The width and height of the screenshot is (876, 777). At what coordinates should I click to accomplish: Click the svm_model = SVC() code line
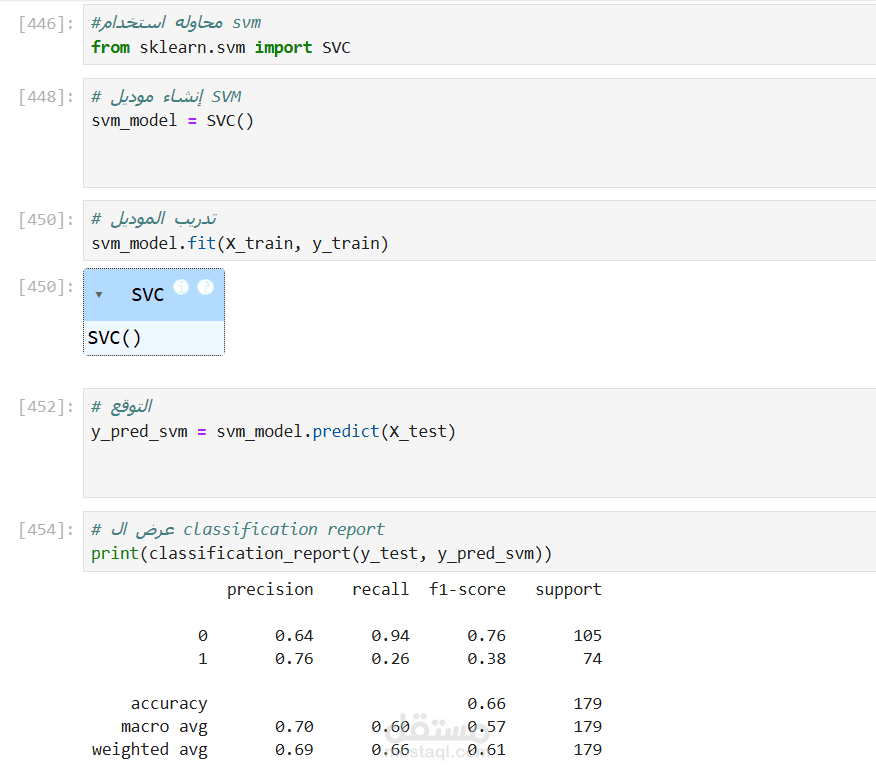click(x=173, y=120)
